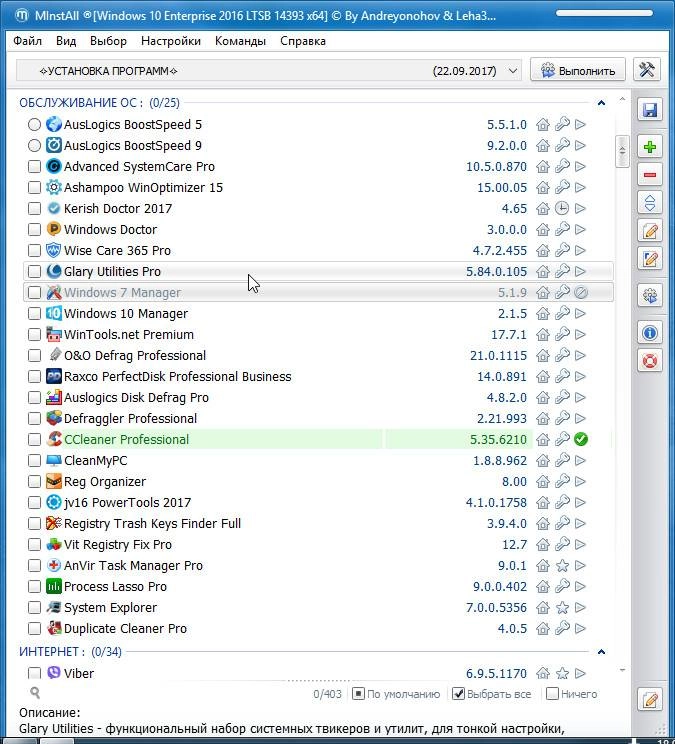Select the WinTools.net Premium row
Screen dimensions: 675x744
pos(318,335)
